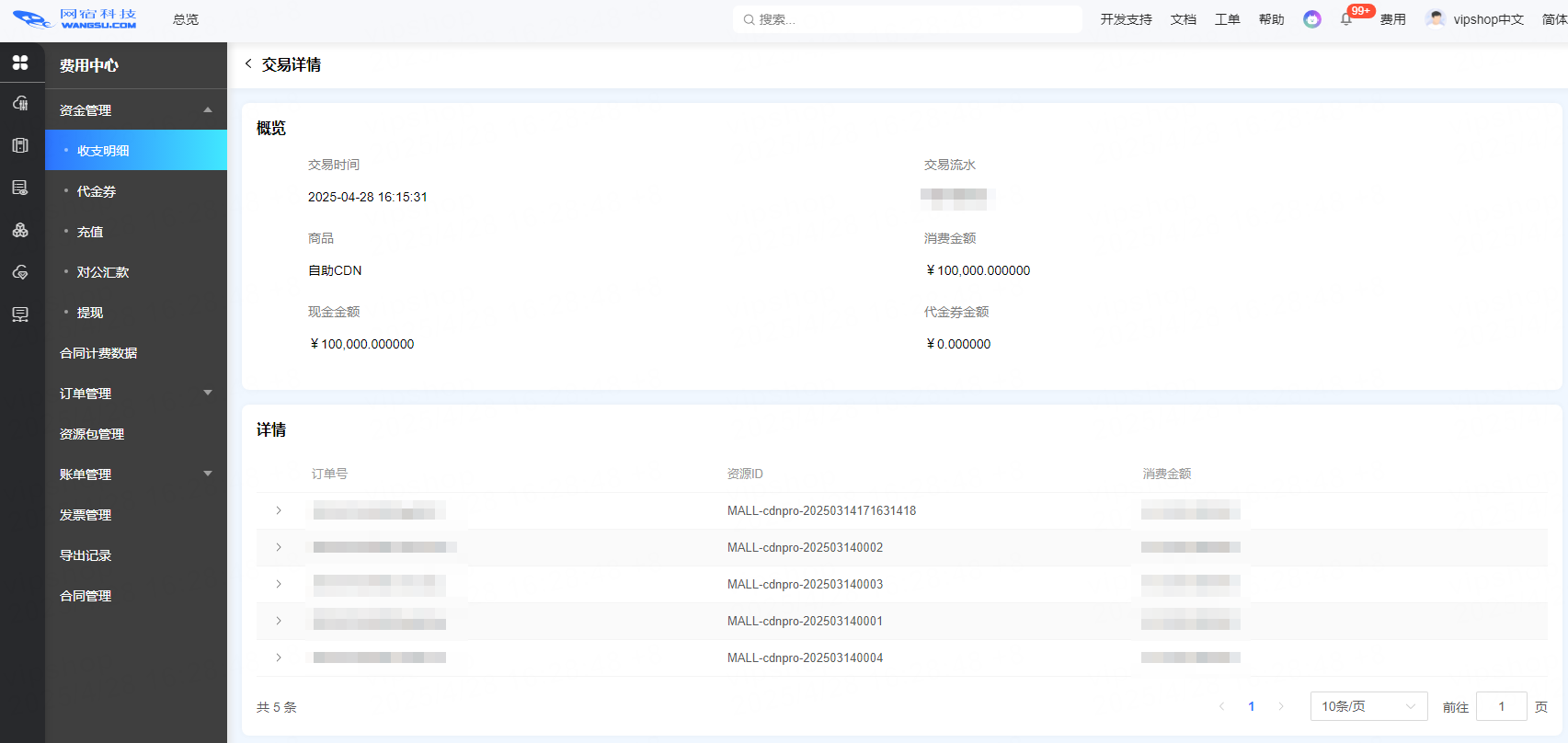1568x743 pixels.
Task: Go to the next page arrow
Action: 1281,706
